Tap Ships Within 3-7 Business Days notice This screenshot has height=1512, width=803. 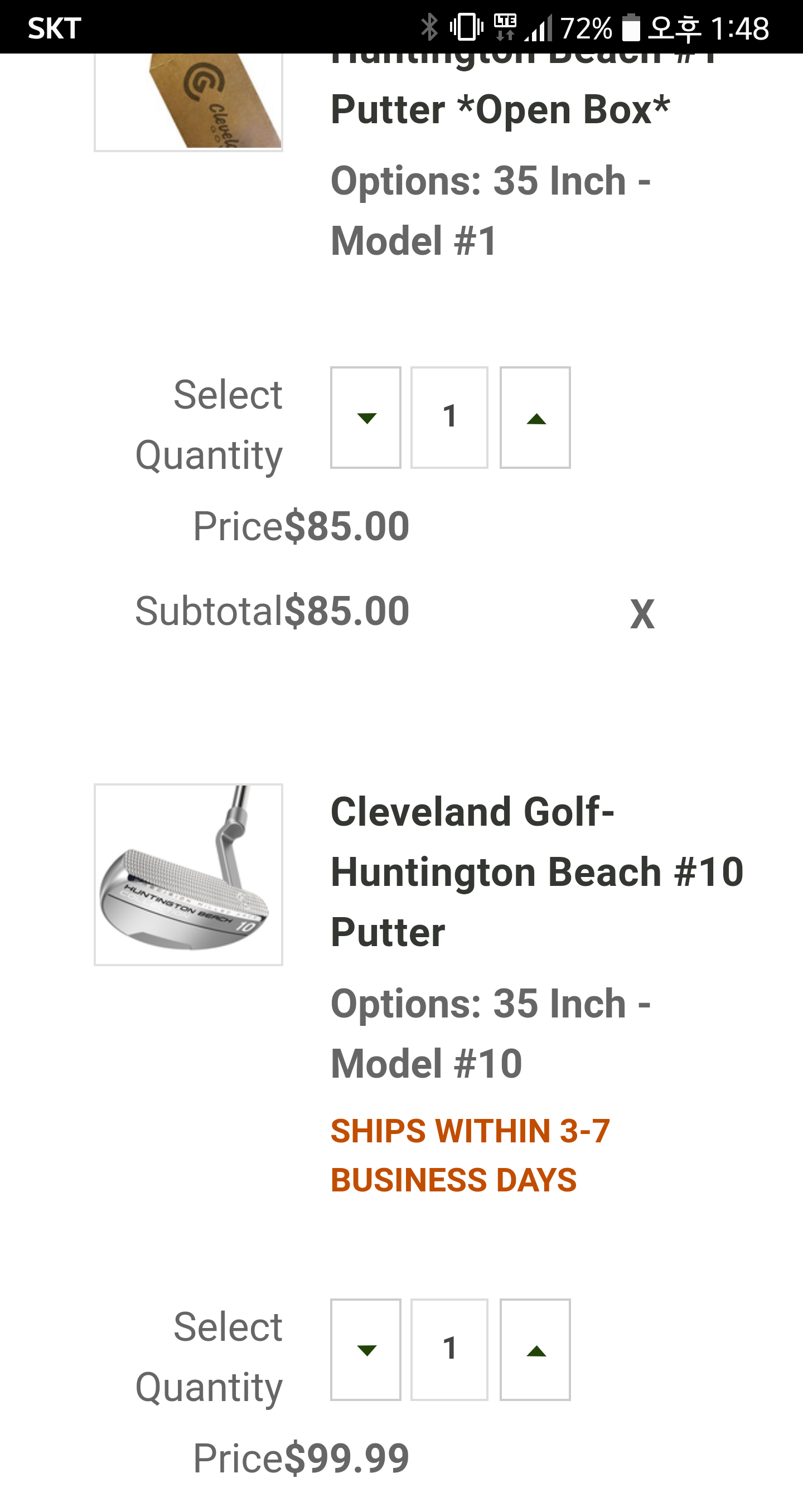470,1155
